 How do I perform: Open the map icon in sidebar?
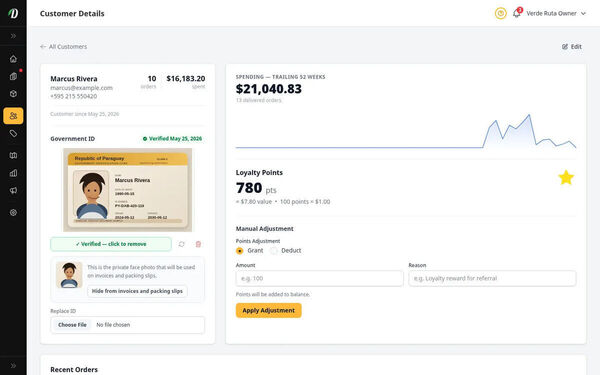[13, 155]
